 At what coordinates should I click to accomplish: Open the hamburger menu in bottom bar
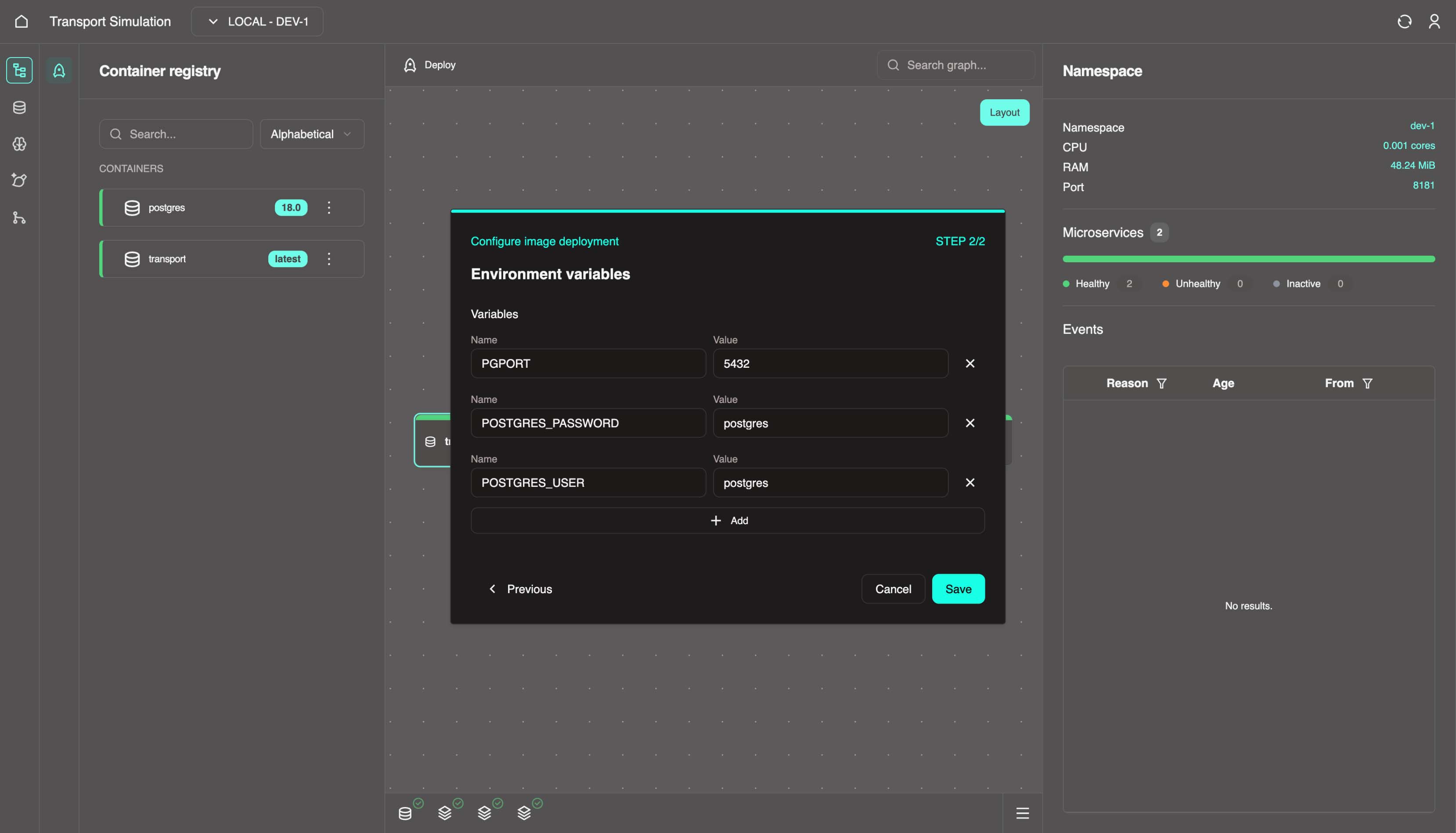(1022, 813)
